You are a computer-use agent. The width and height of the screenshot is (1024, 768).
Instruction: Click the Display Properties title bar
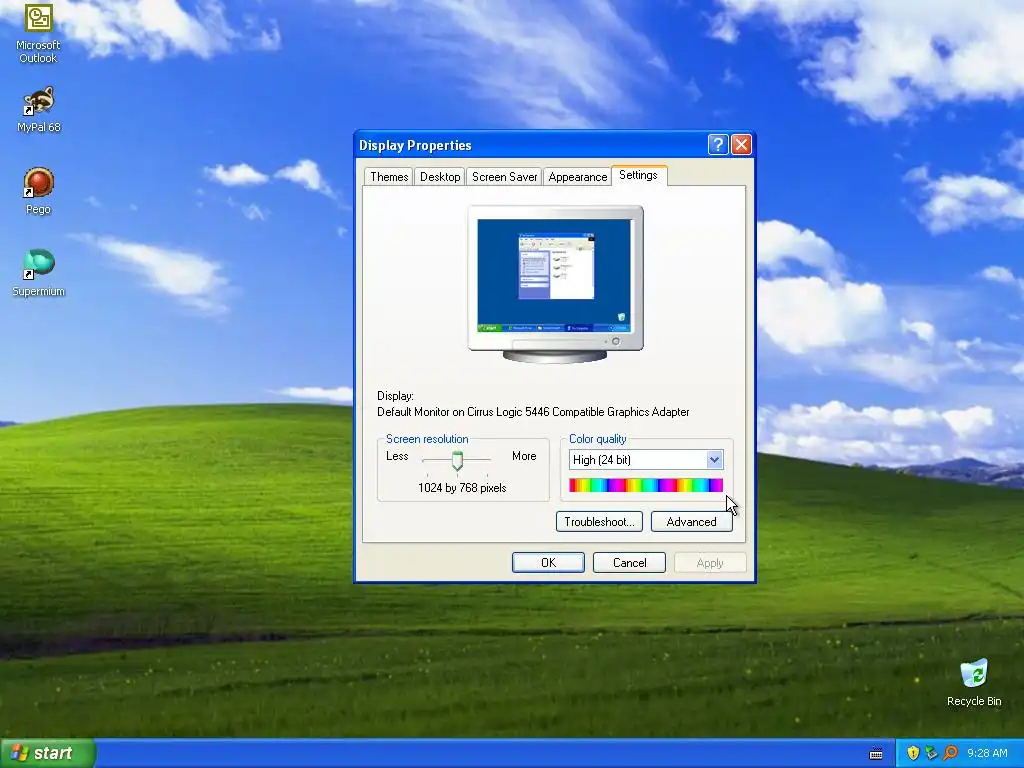click(530, 145)
